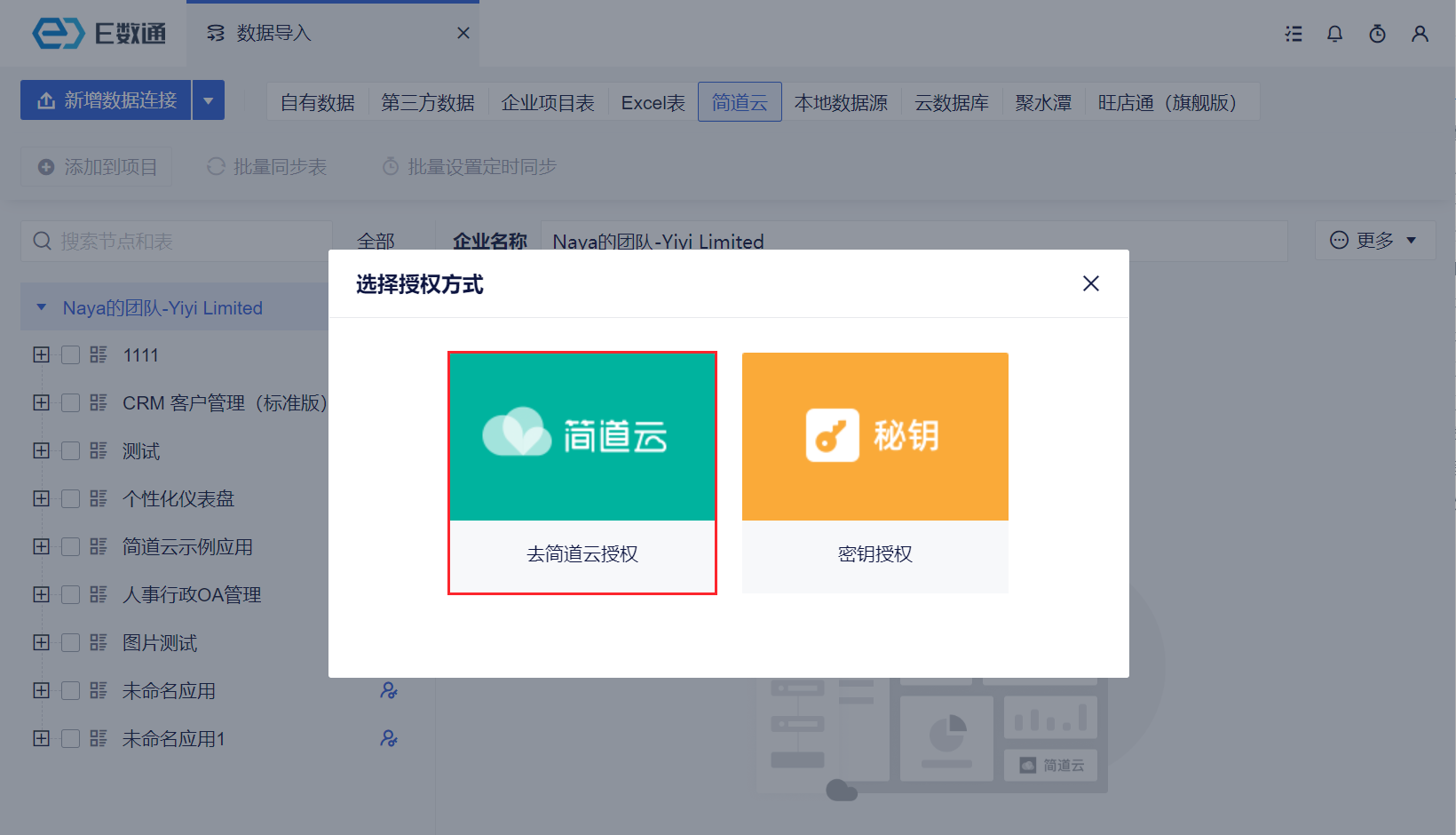Choose 密钥授权 option
Viewport: 1456px width, 835px height.
(875, 473)
